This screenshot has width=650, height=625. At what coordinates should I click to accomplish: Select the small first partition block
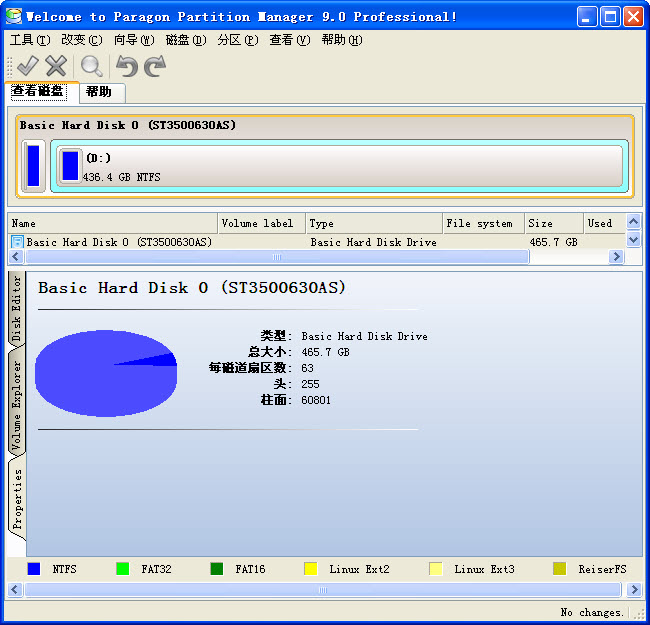pos(34,166)
